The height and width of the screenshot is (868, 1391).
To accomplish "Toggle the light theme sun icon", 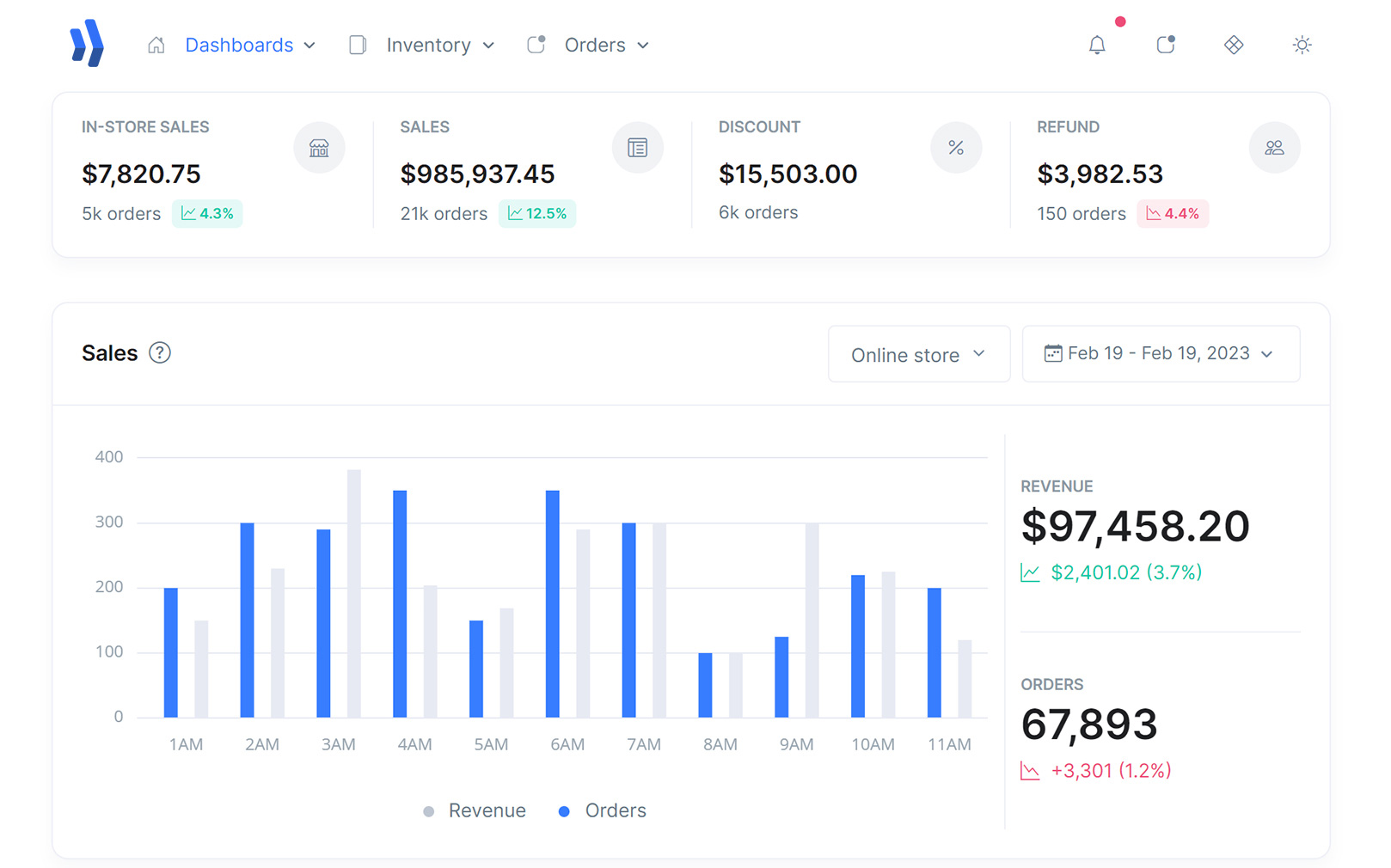I will tap(1302, 45).
